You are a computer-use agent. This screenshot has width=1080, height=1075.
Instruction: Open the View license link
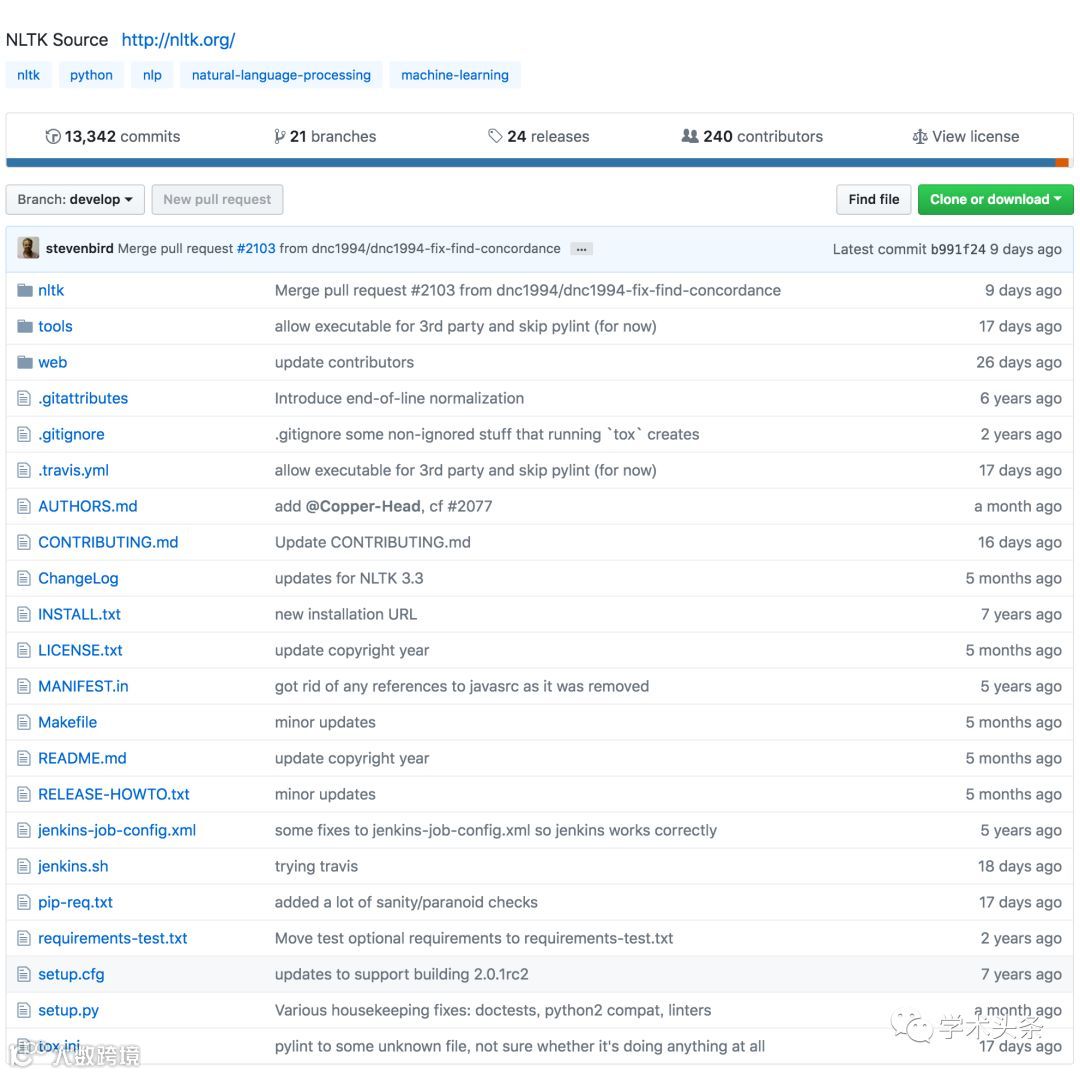[x=966, y=136]
